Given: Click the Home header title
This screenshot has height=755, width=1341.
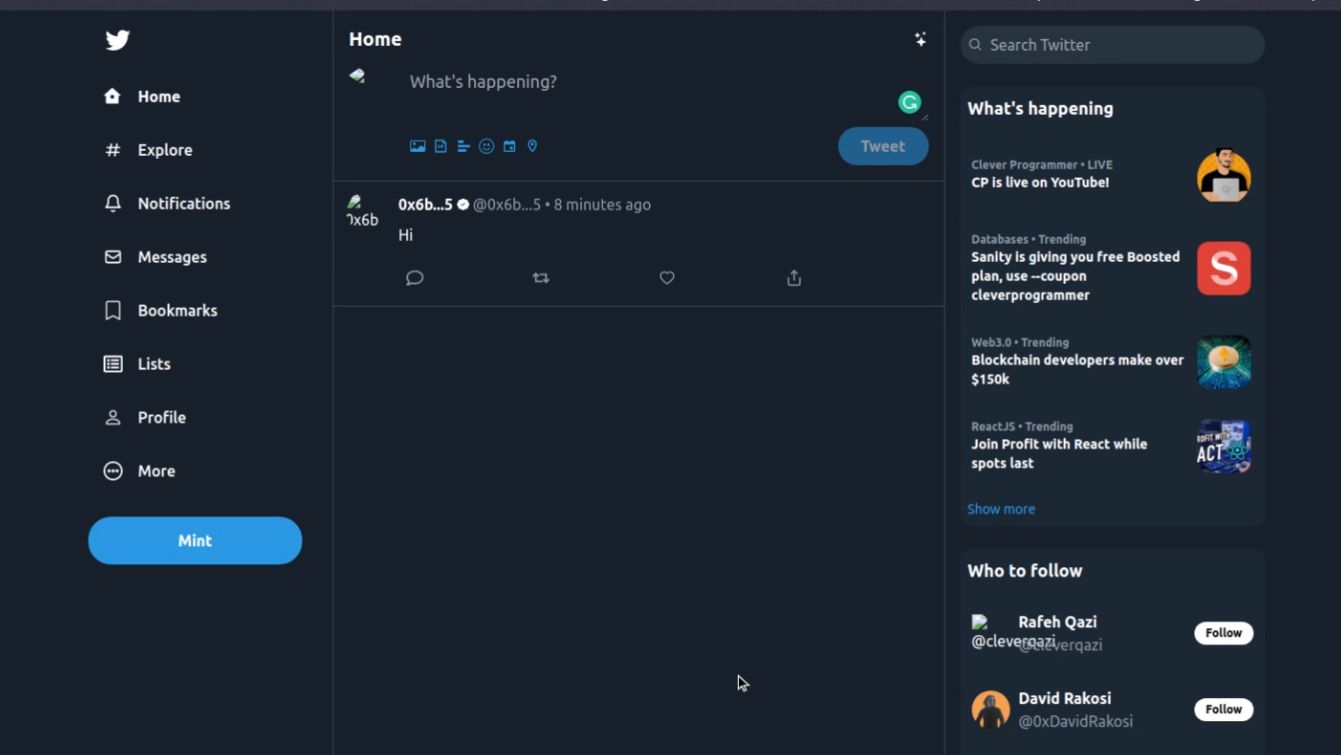Looking at the screenshot, I should pos(375,40).
